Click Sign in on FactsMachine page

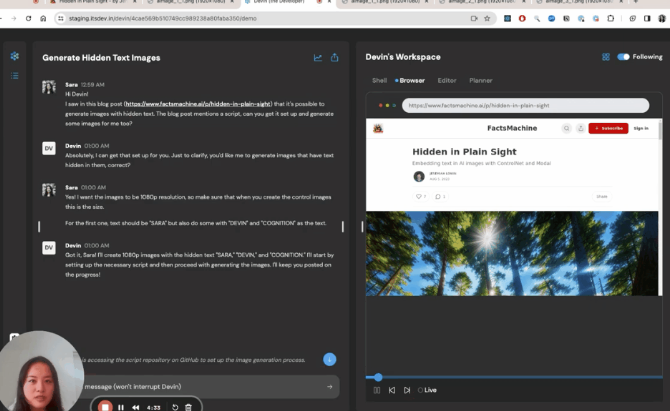tap(640, 128)
